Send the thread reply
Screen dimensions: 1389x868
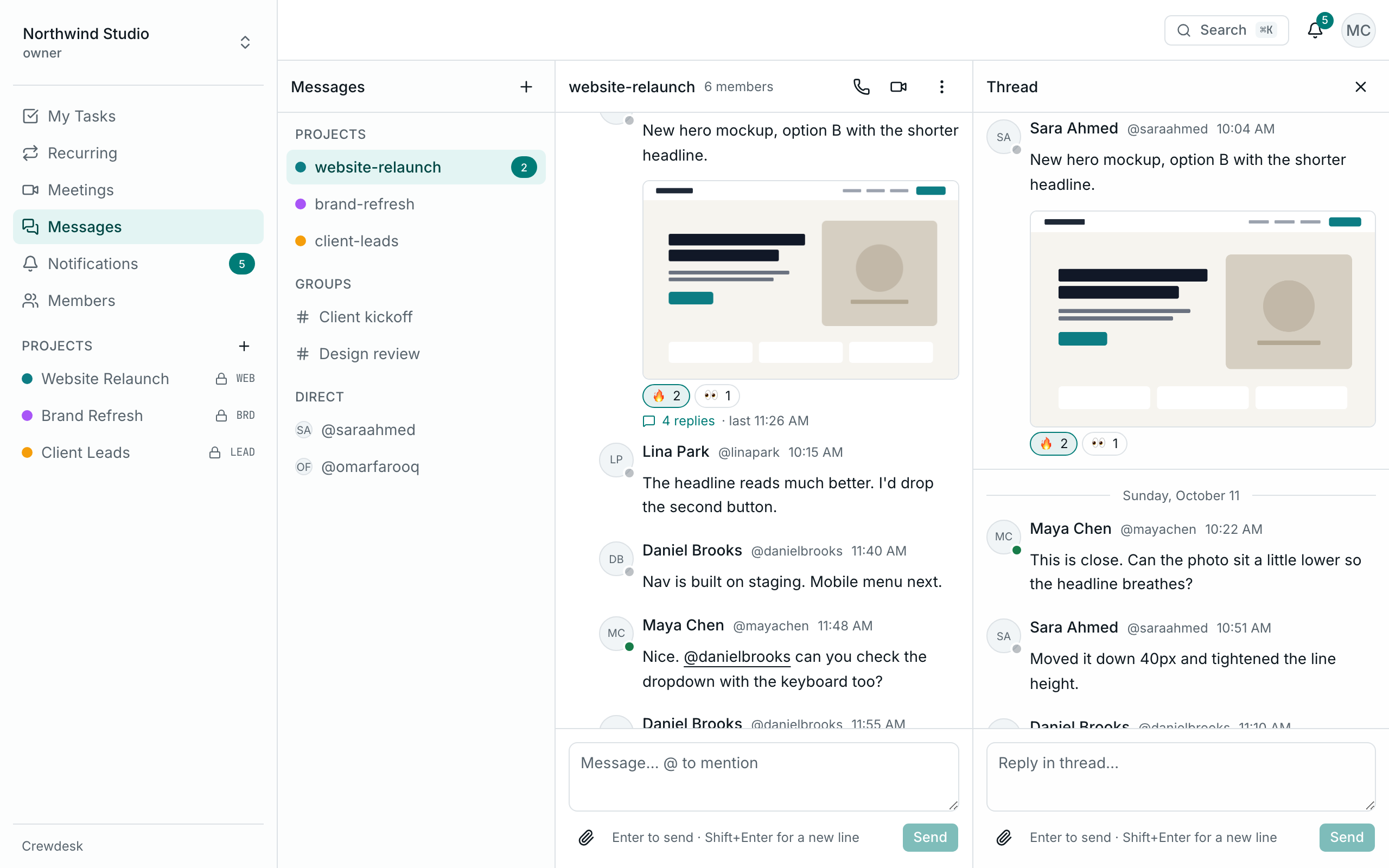click(1347, 838)
